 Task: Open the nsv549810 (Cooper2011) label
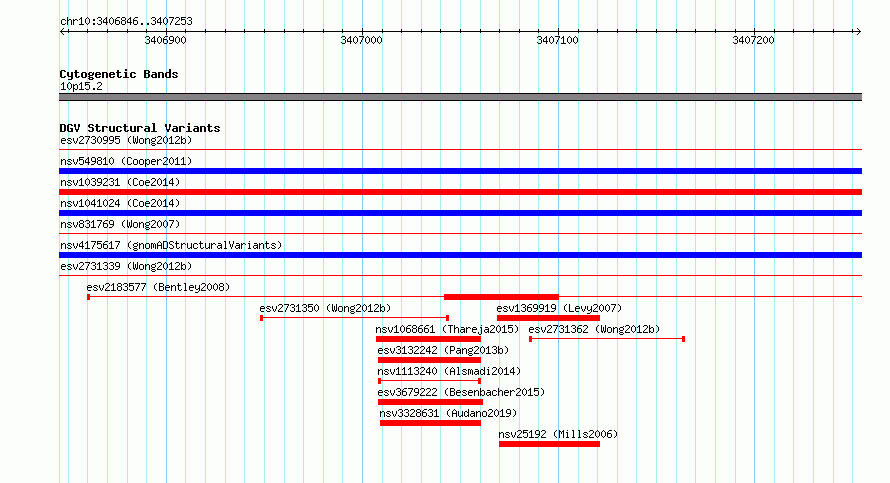tap(126, 161)
